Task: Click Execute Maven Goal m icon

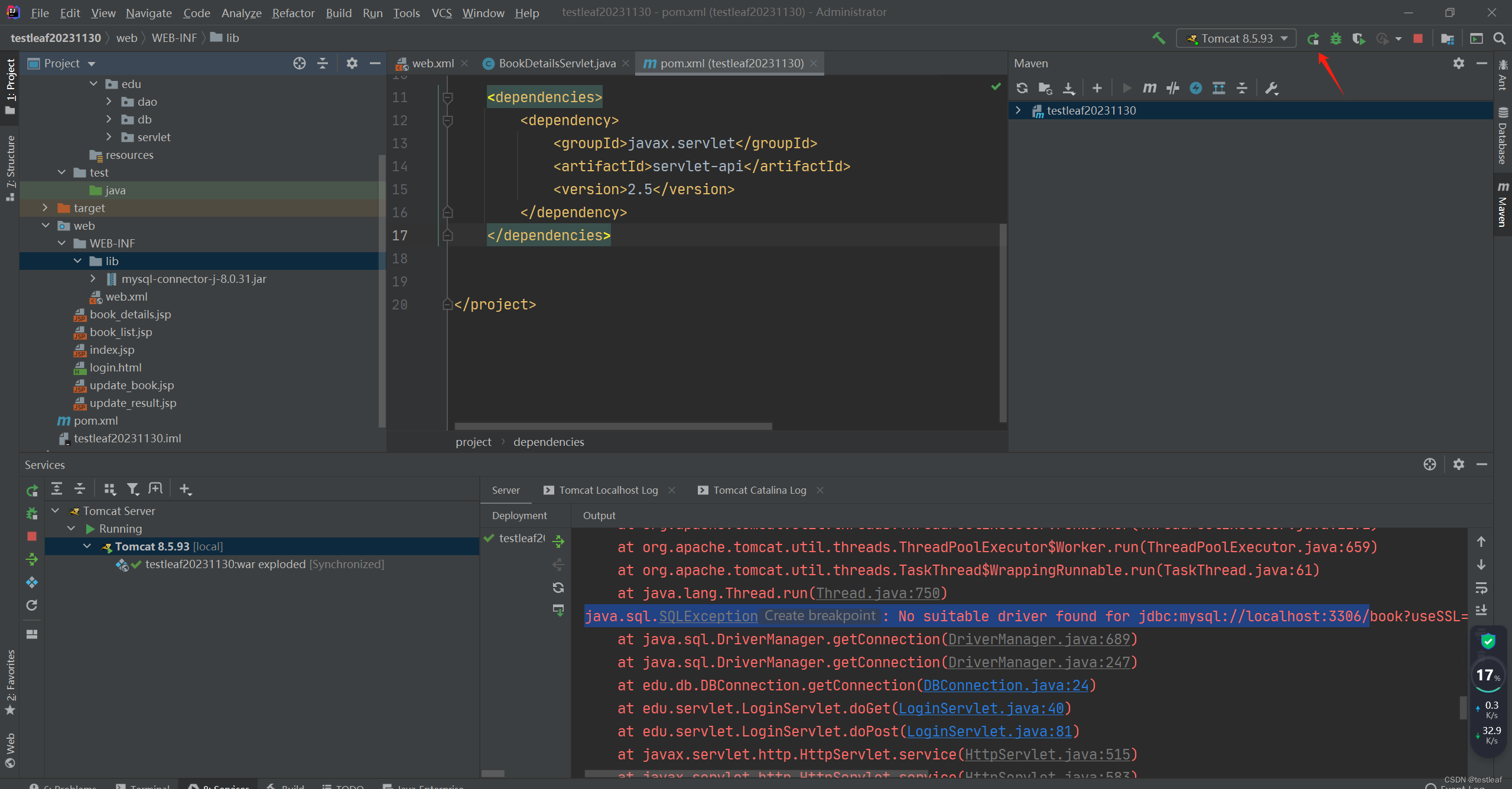Action: pos(1149,88)
